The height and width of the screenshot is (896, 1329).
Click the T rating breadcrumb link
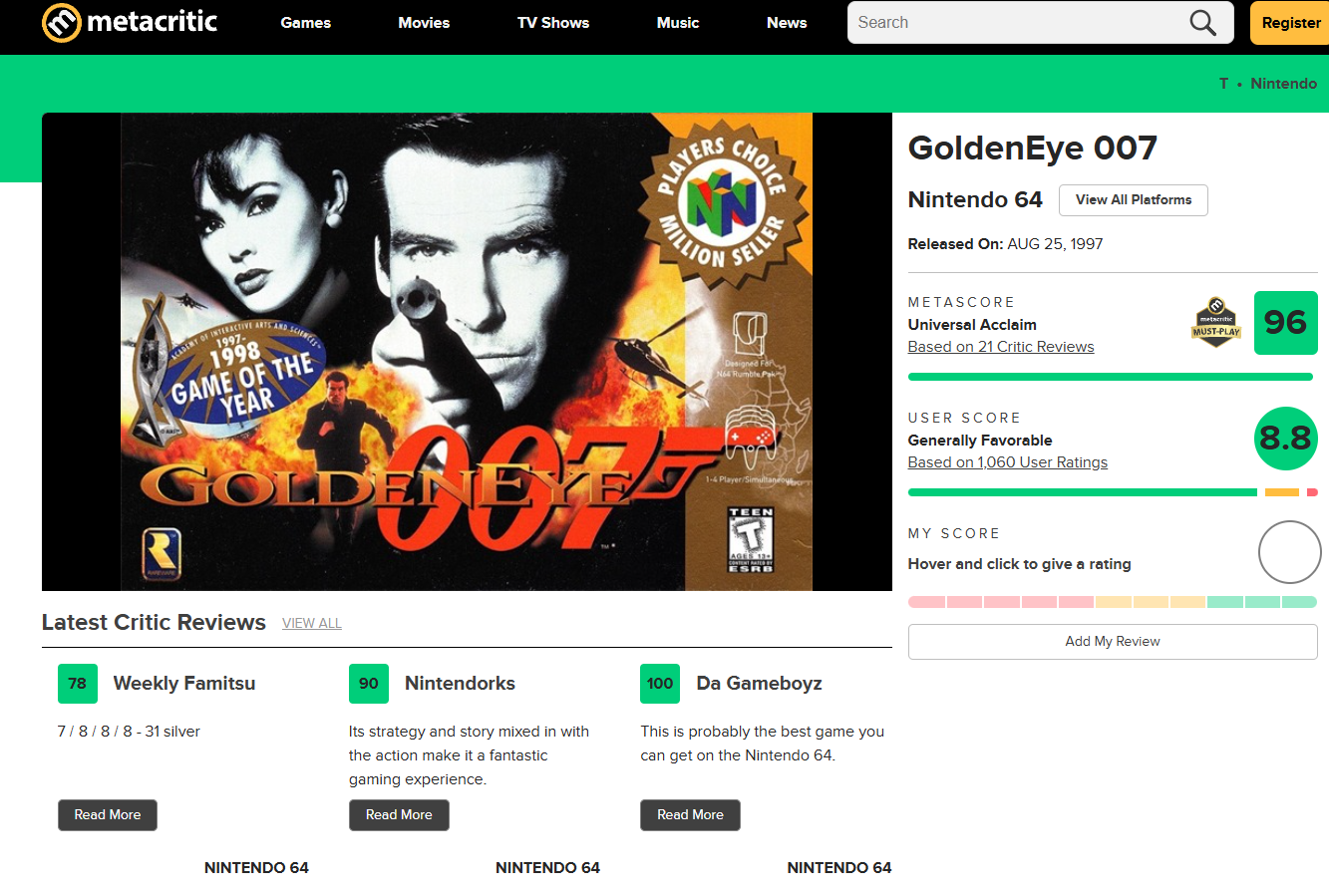pyautogui.click(x=1223, y=84)
